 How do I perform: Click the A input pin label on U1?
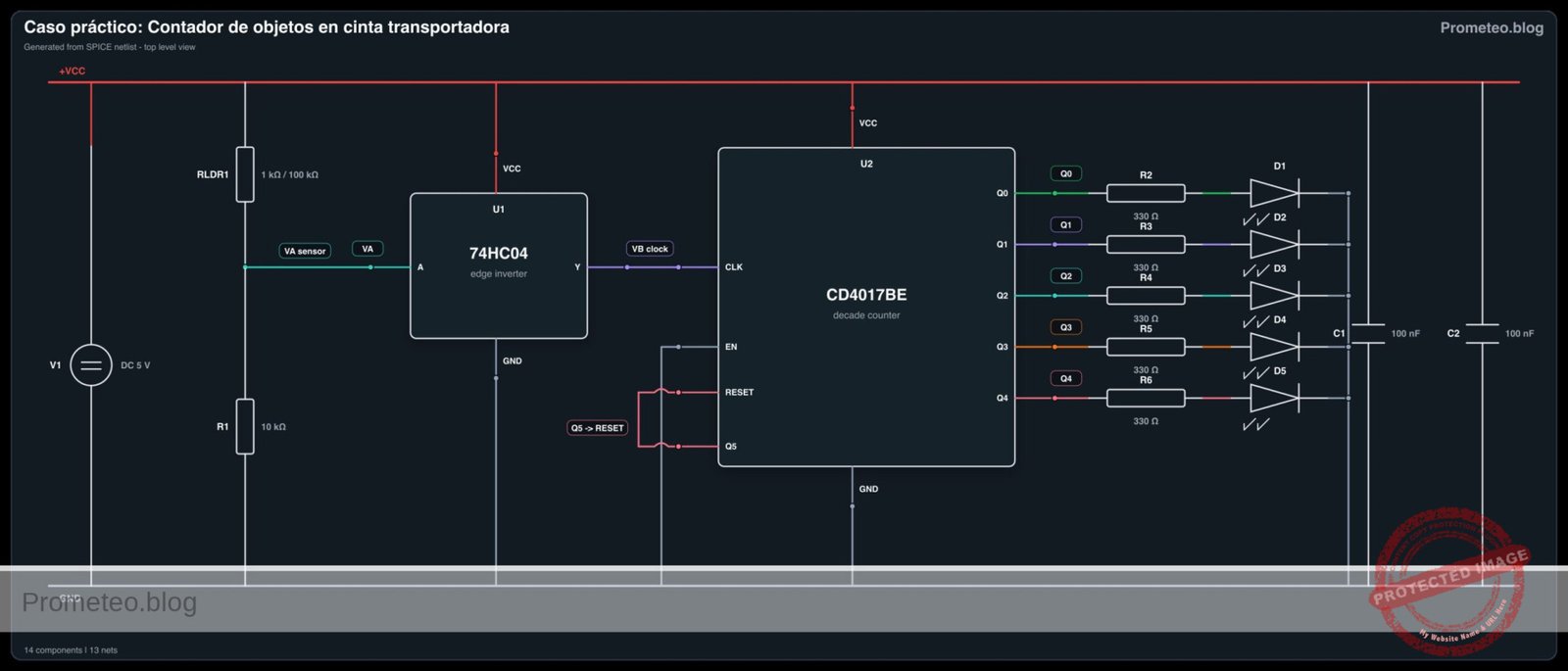(x=420, y=267)
